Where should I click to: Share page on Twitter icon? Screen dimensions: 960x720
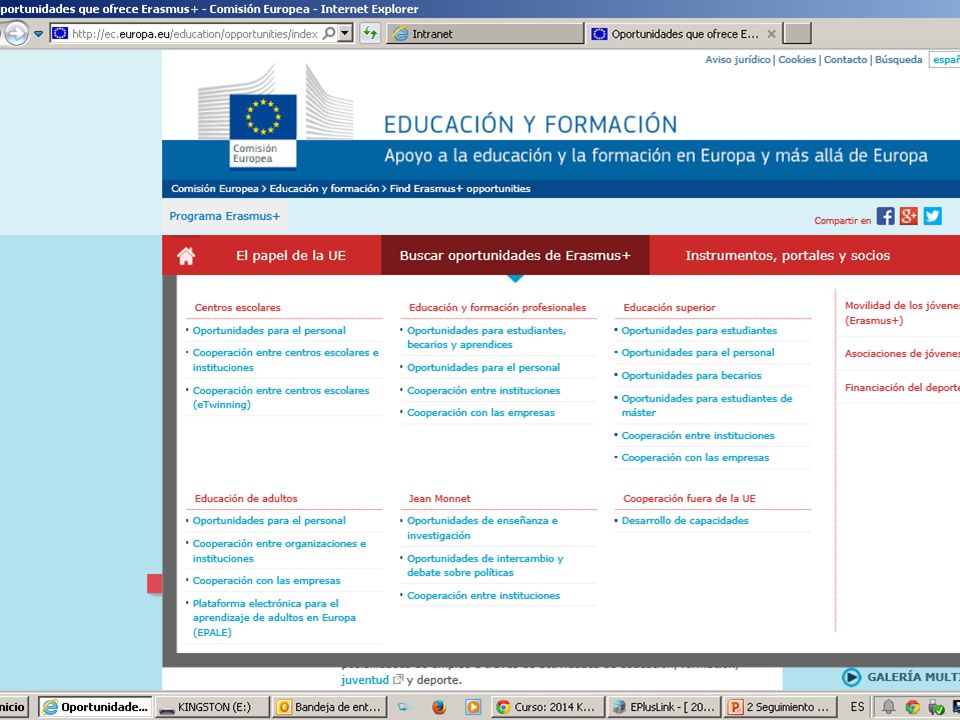932,216
